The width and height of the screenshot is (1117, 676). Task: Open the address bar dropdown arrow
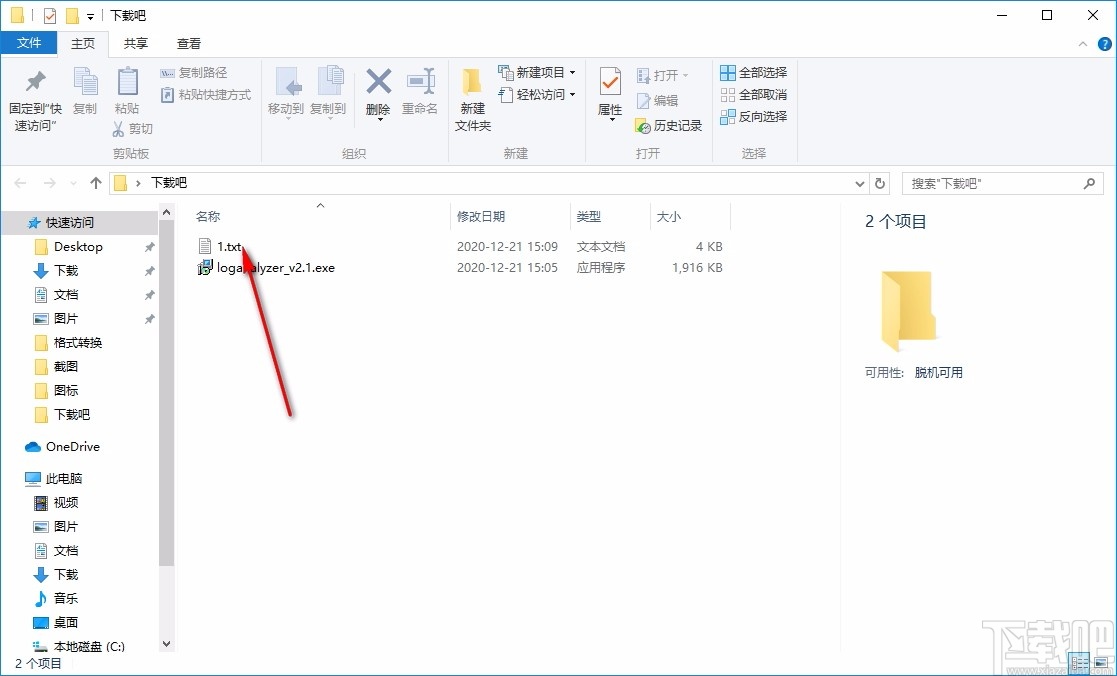pos(859,183)
